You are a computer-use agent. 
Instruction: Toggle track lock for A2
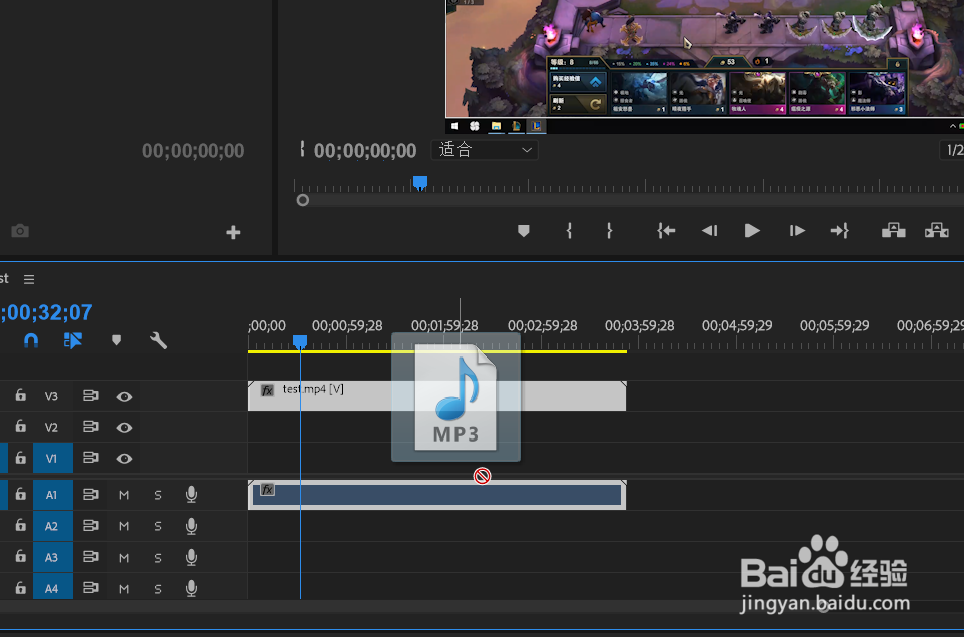(x=21, y=525)
